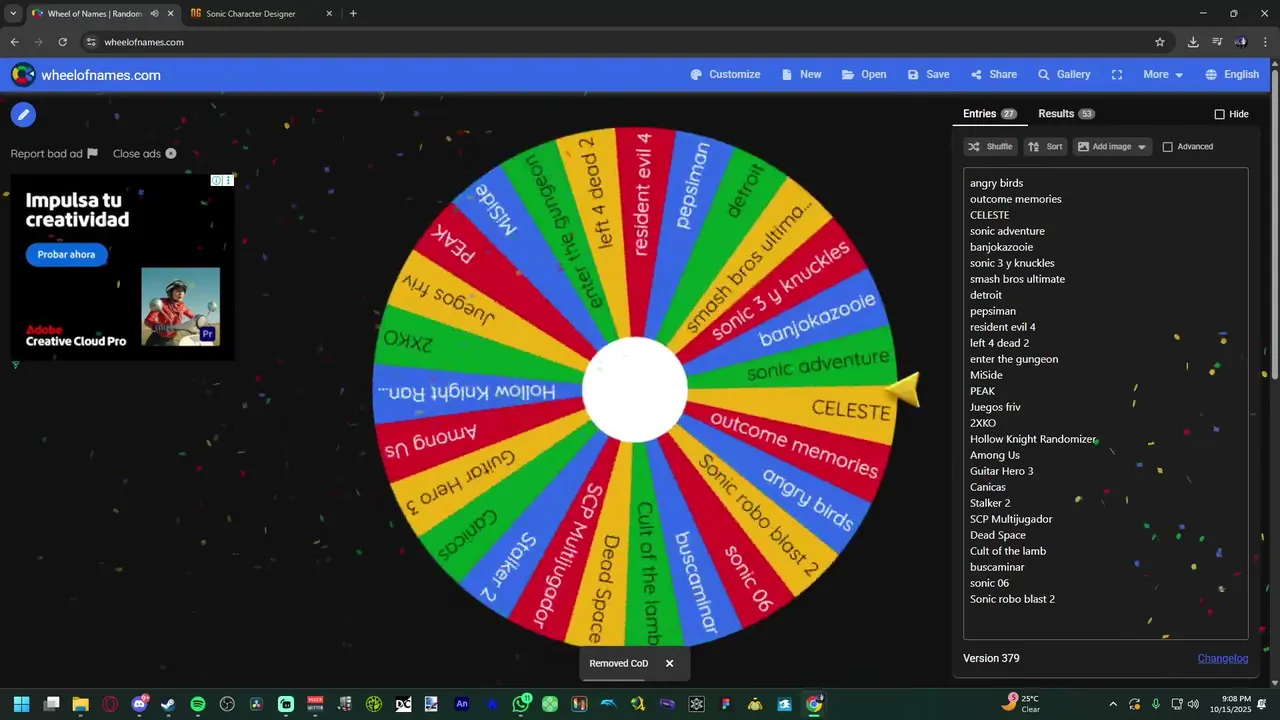Go back to the previous page

[x=14, y=42]
